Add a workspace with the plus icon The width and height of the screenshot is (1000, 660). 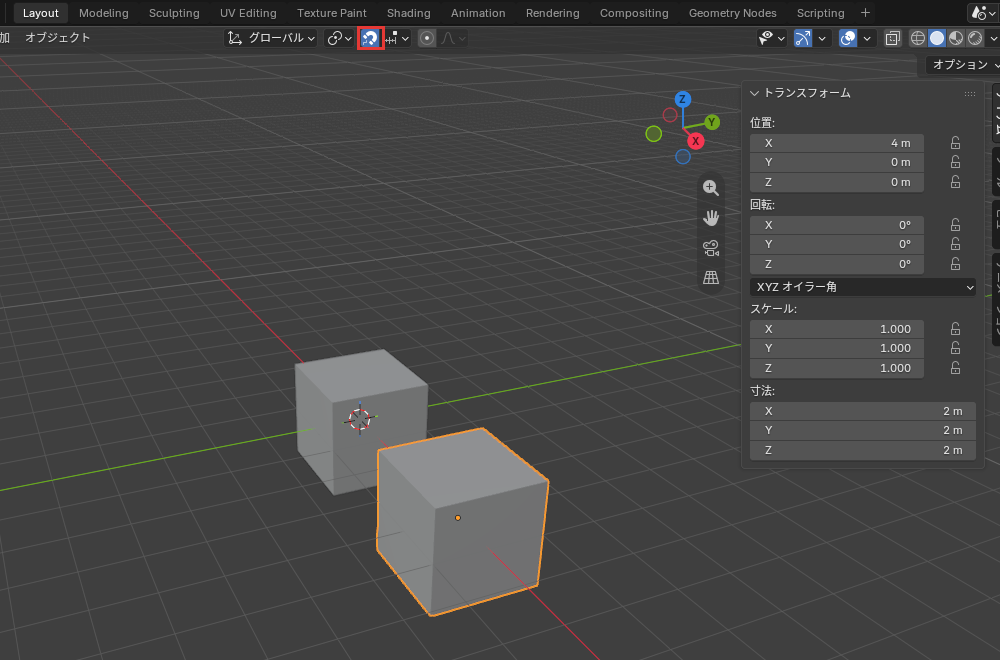click(x=865, y=13)
